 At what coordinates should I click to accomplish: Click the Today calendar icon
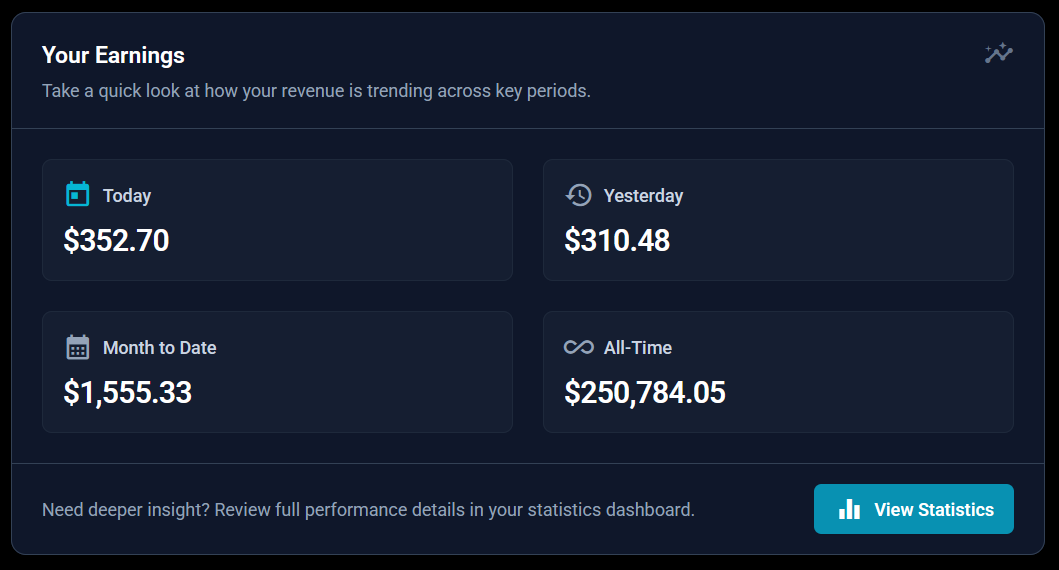77,194
